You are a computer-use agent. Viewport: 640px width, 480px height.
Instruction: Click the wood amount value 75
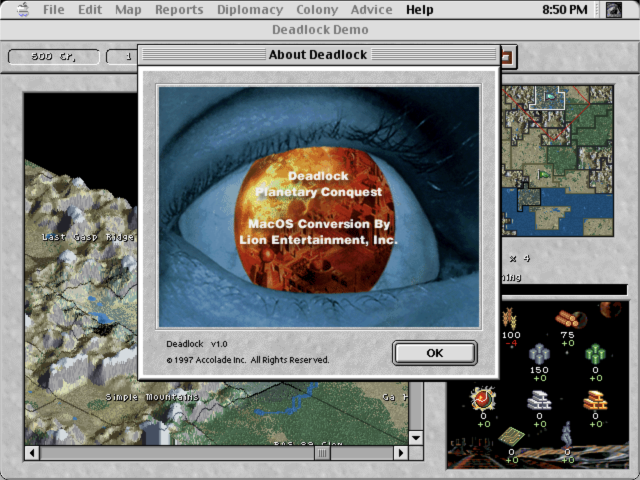coord(567,335)
